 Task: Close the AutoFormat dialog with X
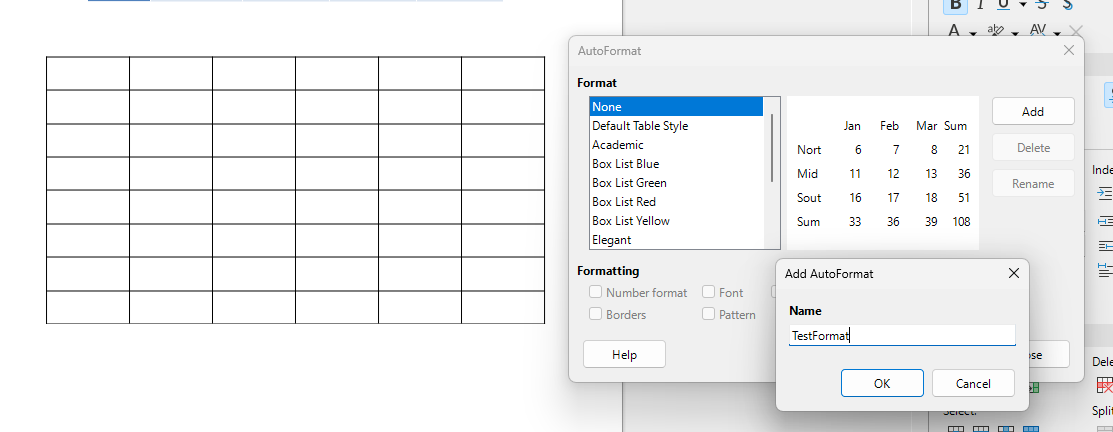[1068, 50]
